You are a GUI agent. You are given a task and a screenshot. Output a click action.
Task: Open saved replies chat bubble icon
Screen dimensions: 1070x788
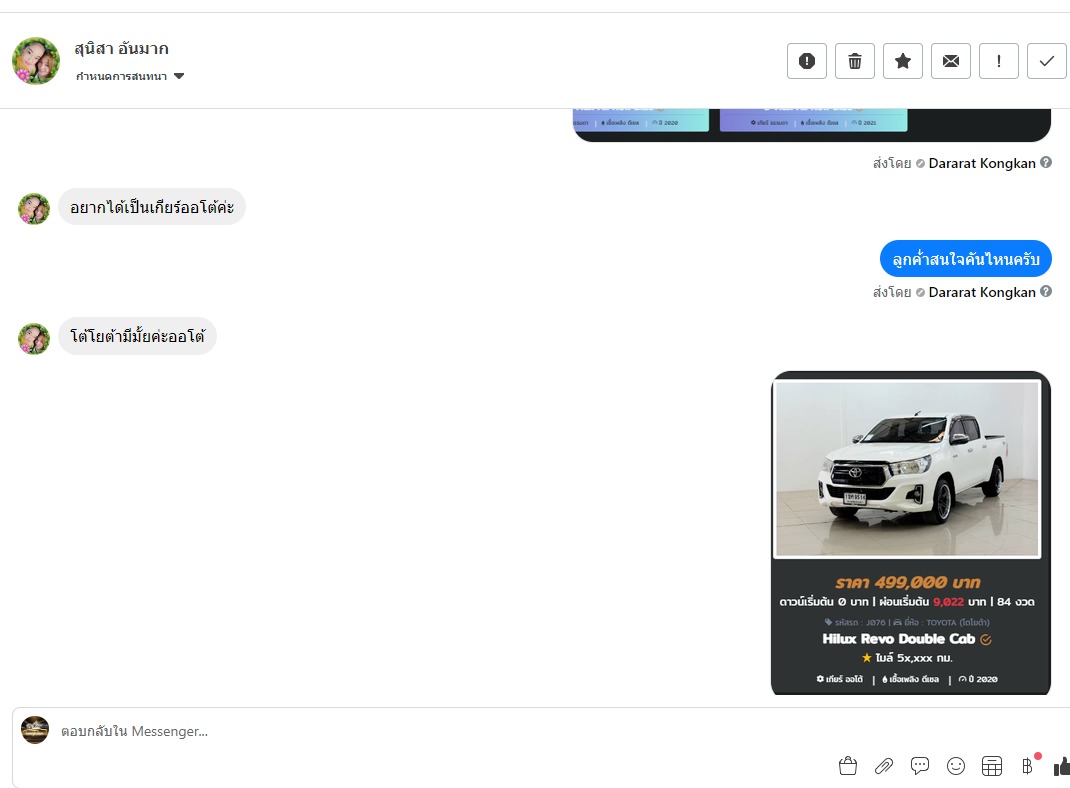[x=920, y=766]
